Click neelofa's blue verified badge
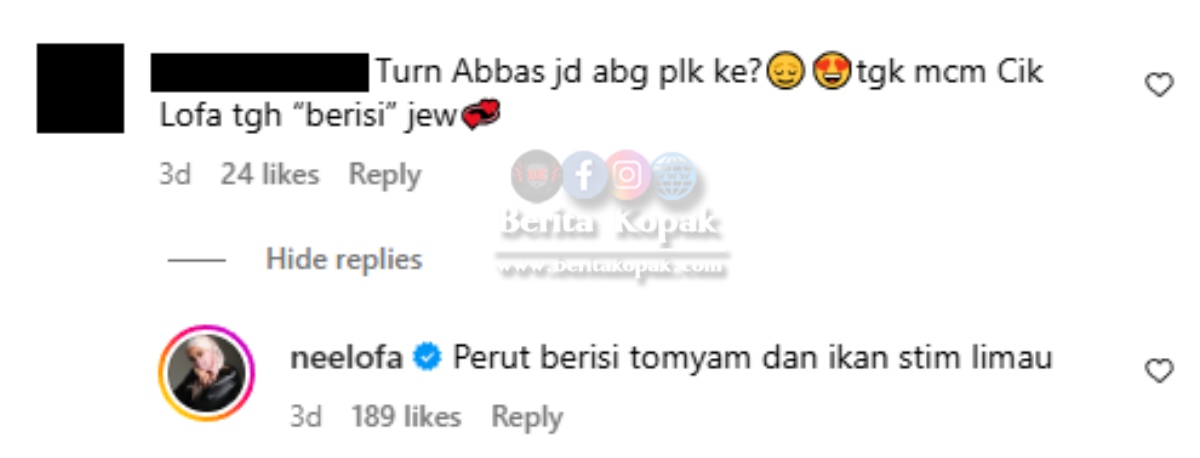The height and width of the screenshot is (458, 1200). pyautogui.click(x=427, y=357)
